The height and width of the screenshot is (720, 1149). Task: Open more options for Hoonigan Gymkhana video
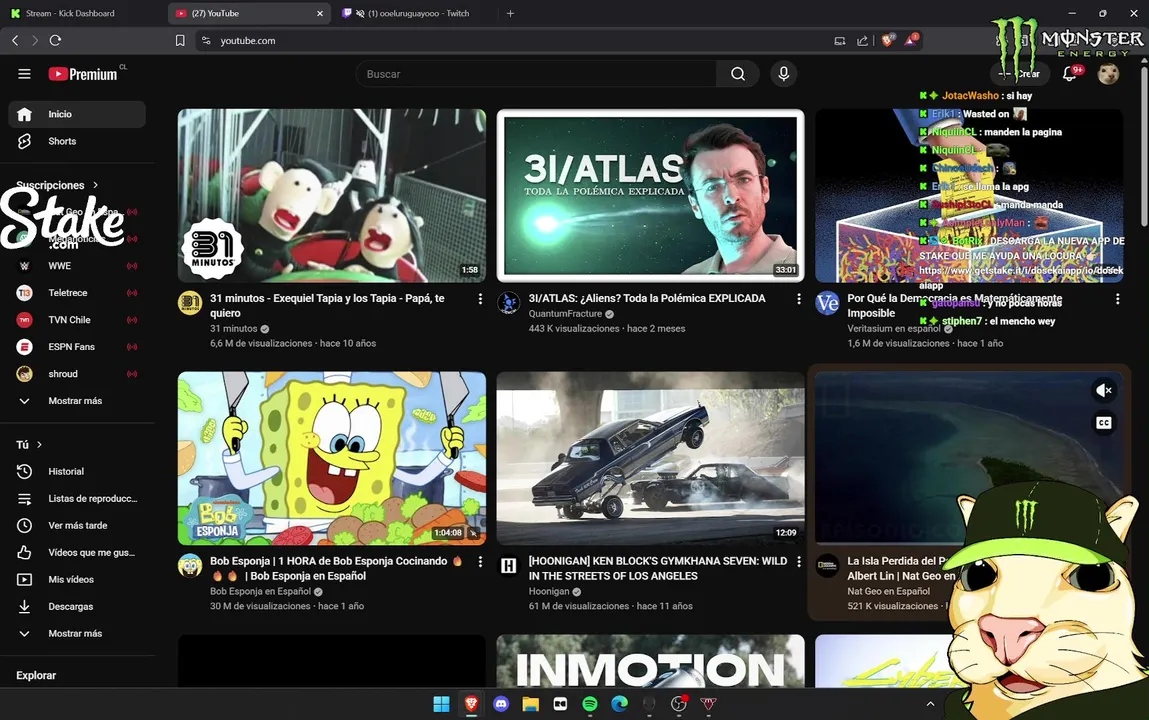click(799, 562)
